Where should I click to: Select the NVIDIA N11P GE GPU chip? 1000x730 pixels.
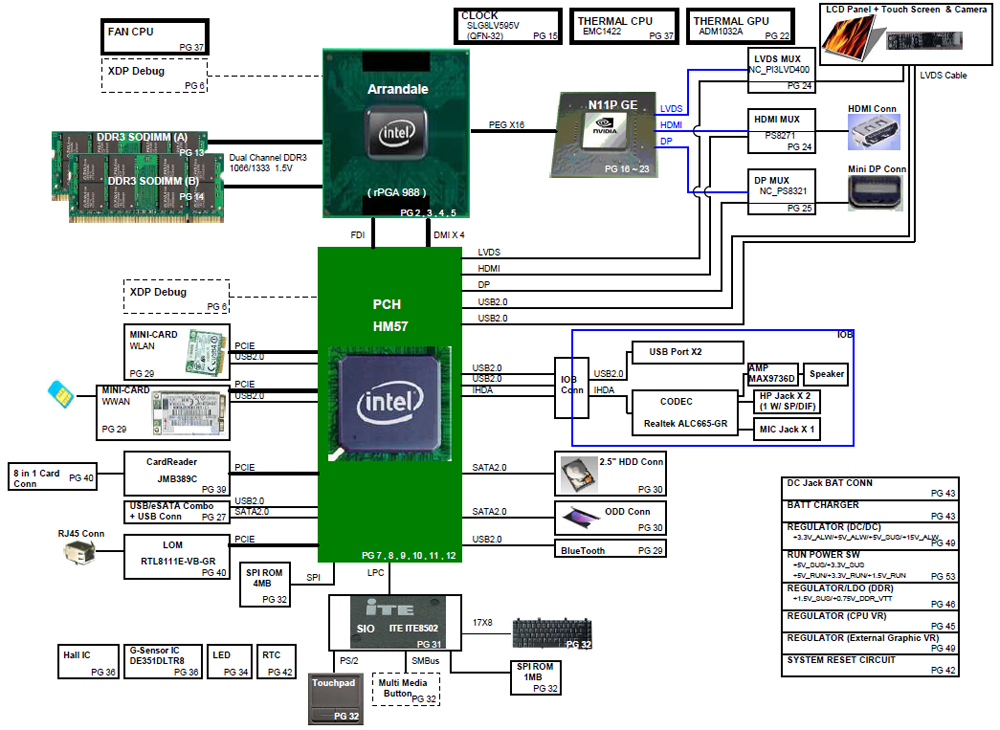pyautogui.click(x=603, y=135)
